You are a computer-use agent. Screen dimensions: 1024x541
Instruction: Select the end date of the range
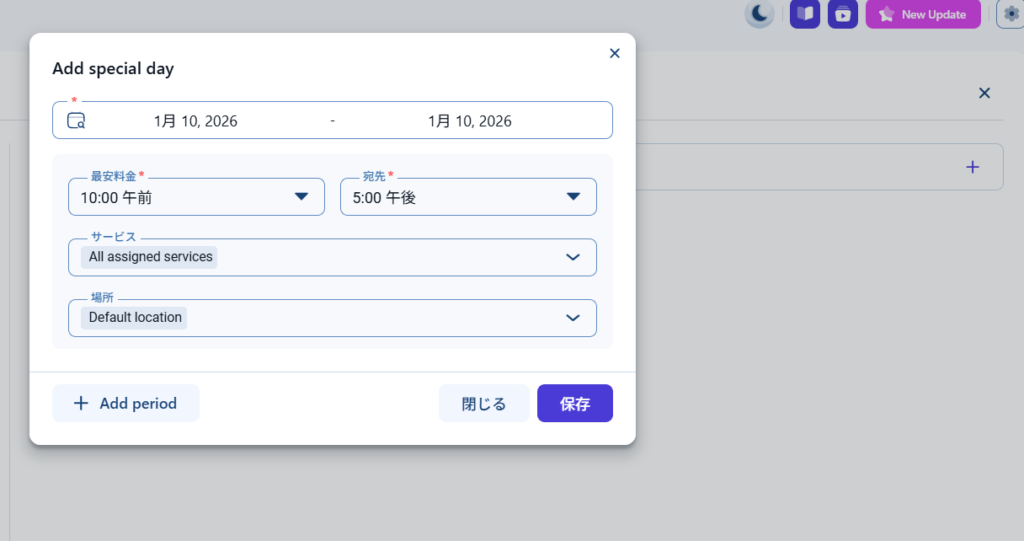tap(469, 121)
